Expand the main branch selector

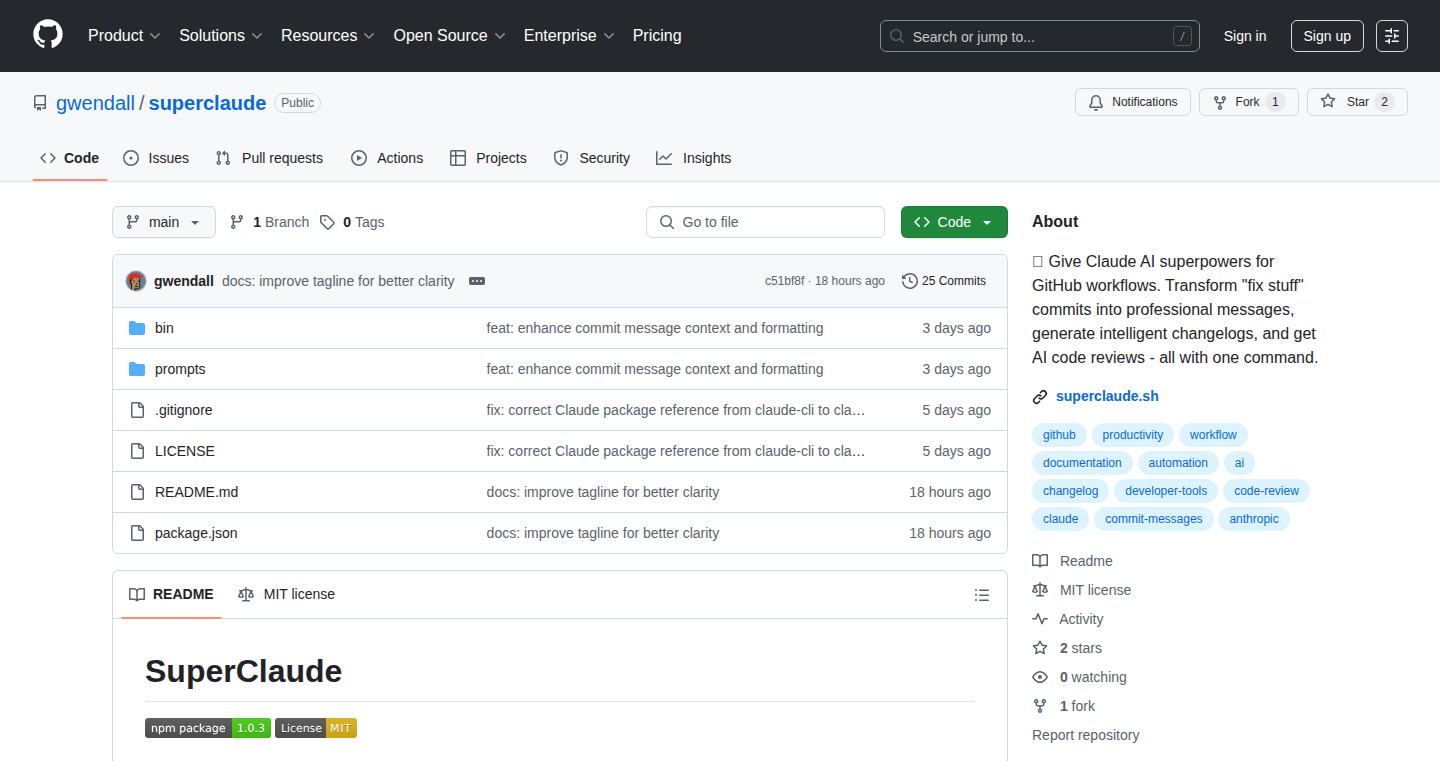[164, 222]
